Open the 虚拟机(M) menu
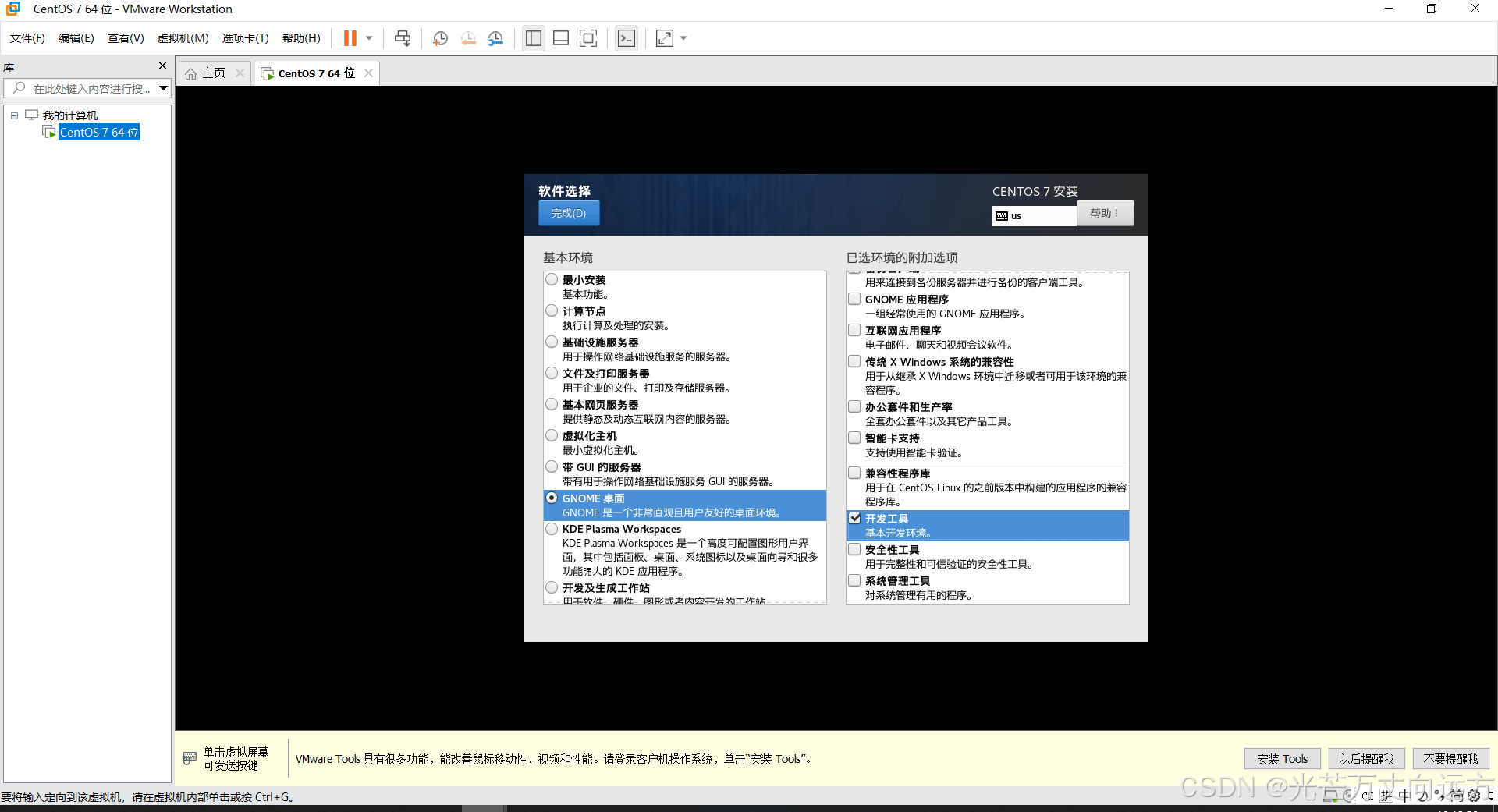Screen dimensions: 1498x812 [x=183, y=38]
